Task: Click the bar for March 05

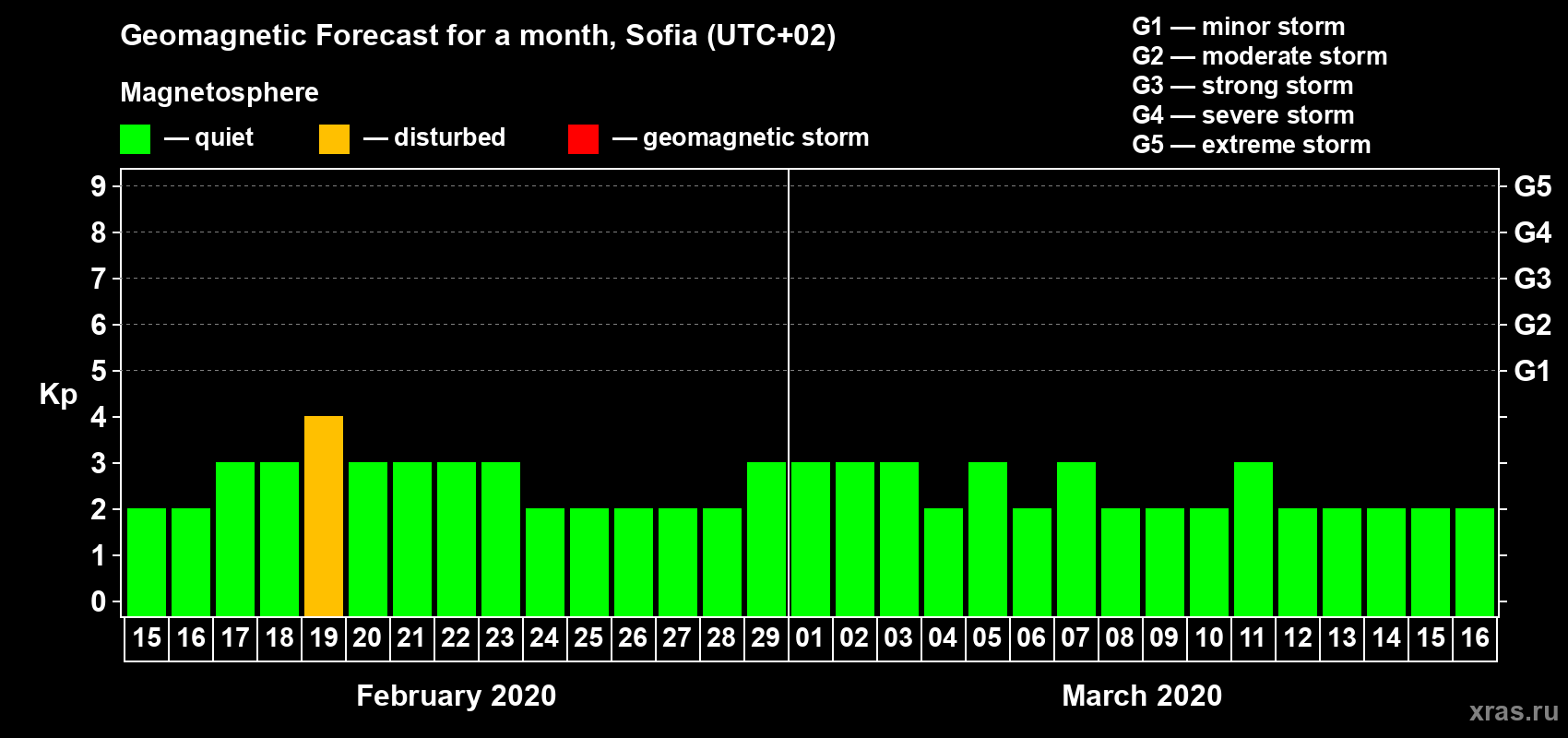Action: [988, 539]
